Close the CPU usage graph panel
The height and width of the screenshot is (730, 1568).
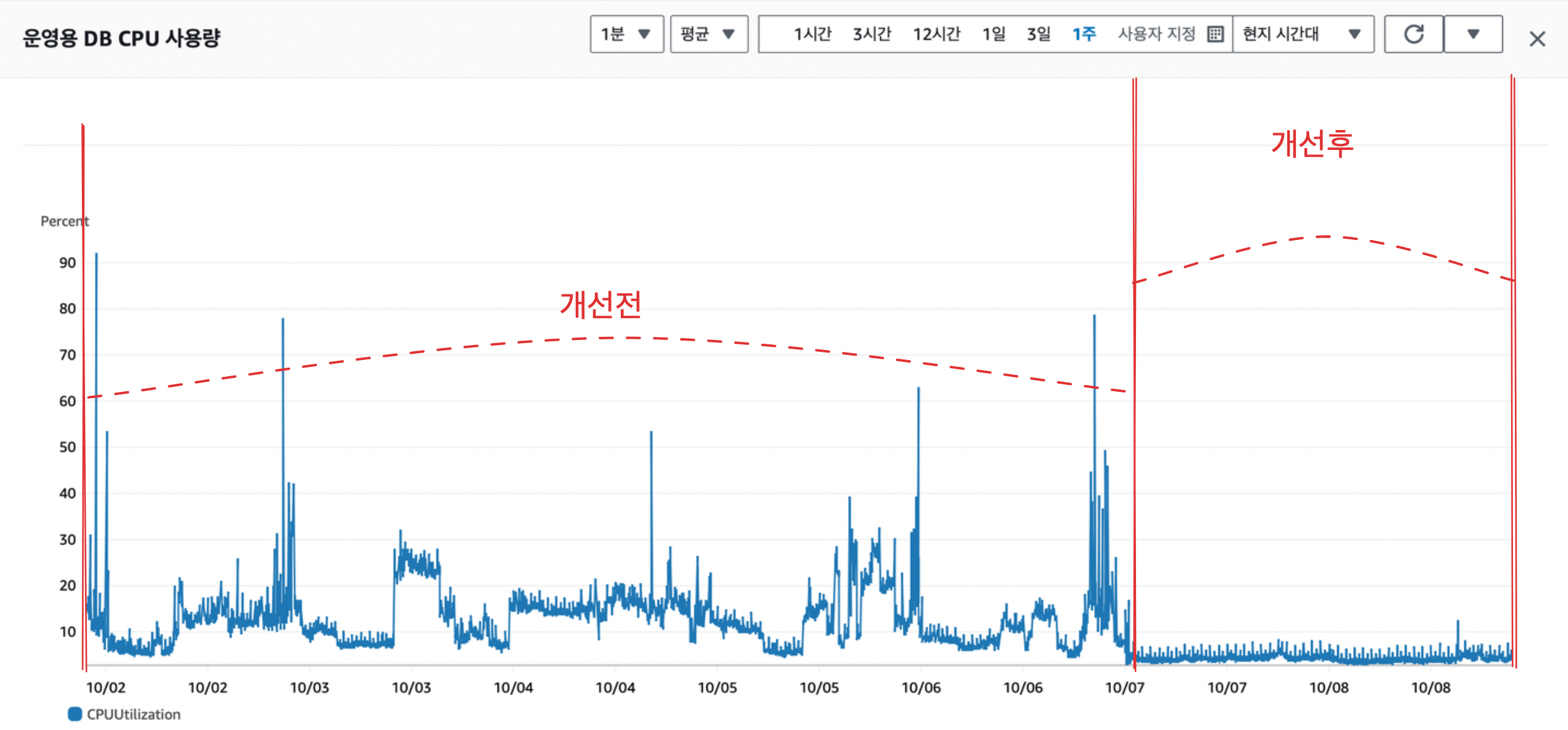1537,39
